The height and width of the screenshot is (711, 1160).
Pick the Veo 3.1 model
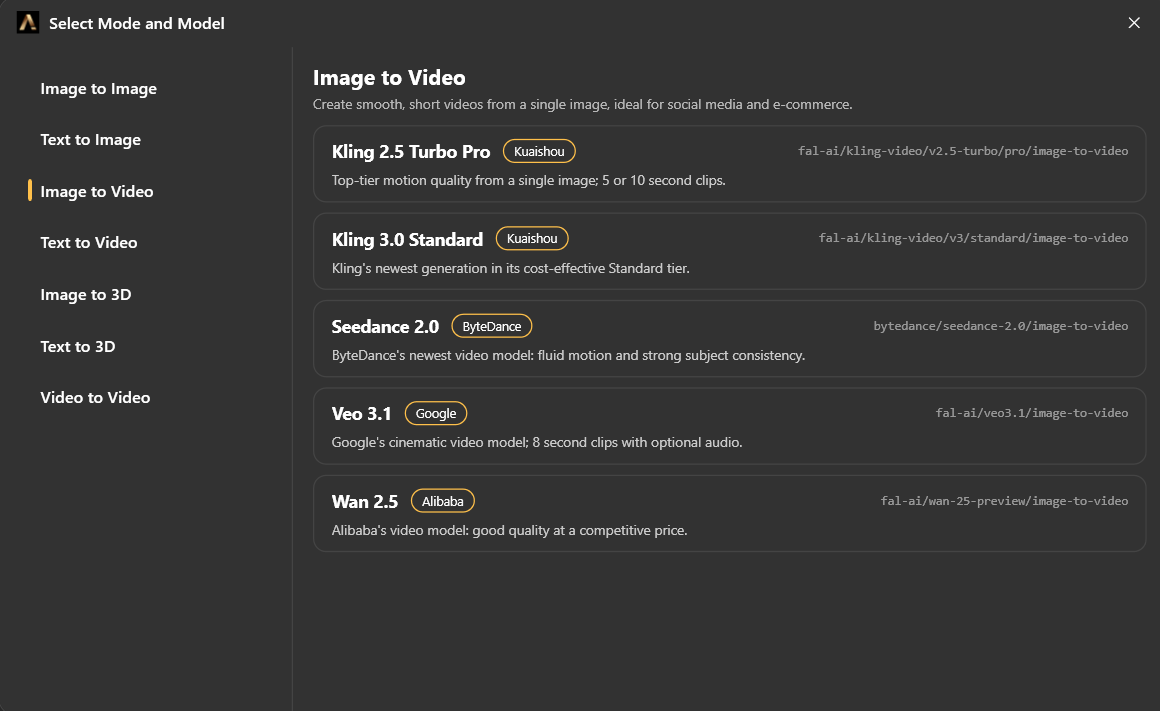tap(729, 426)
